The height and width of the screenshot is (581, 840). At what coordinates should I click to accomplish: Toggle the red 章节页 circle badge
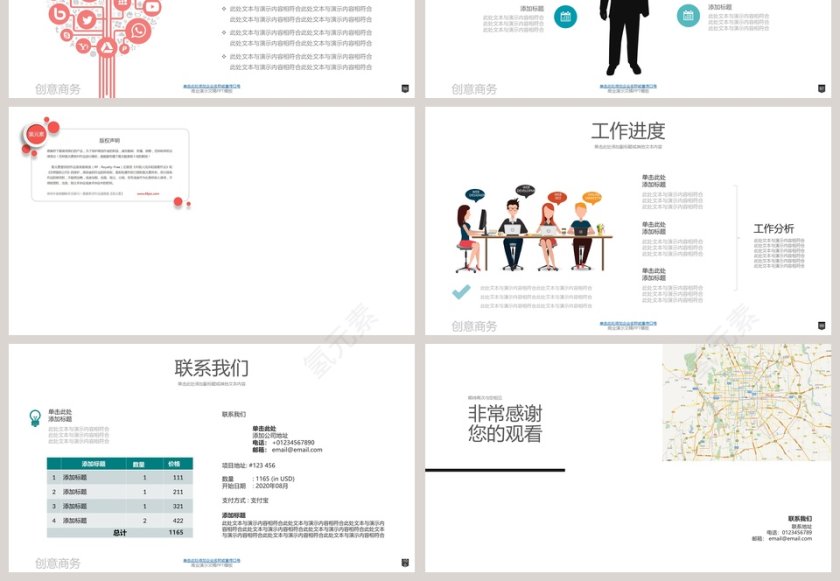click(33, 133)
